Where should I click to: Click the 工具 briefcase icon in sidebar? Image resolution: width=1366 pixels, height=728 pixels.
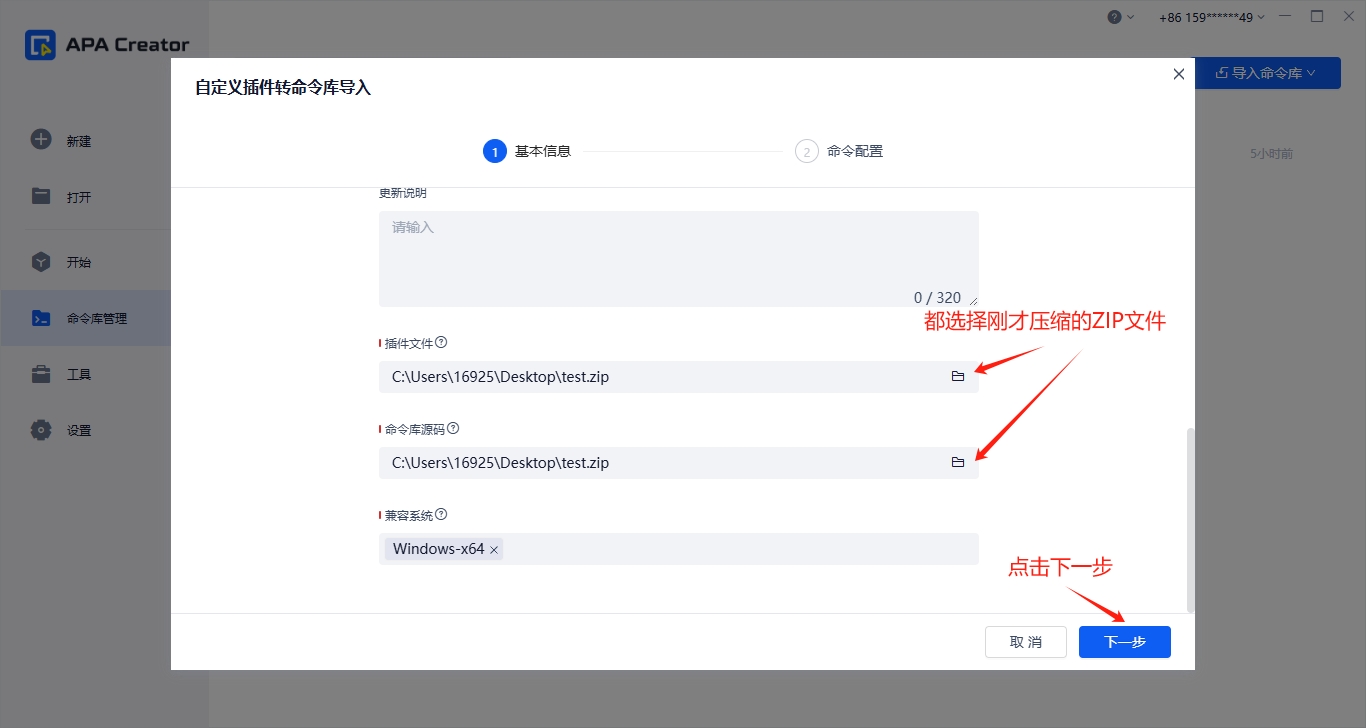(41, 374)
